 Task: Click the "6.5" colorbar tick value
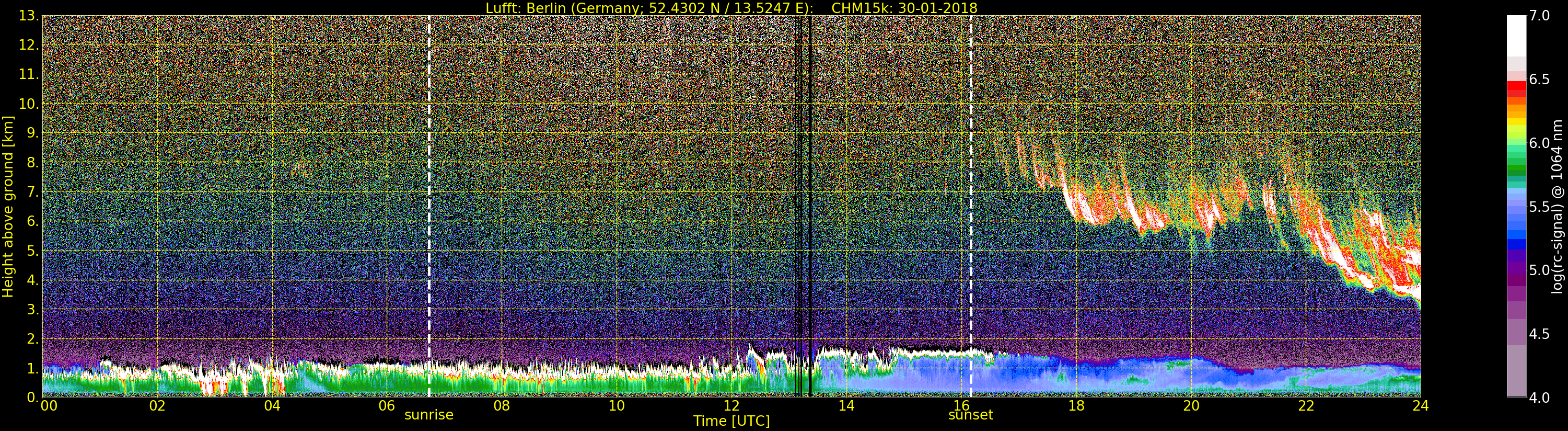click(1539, 80)
